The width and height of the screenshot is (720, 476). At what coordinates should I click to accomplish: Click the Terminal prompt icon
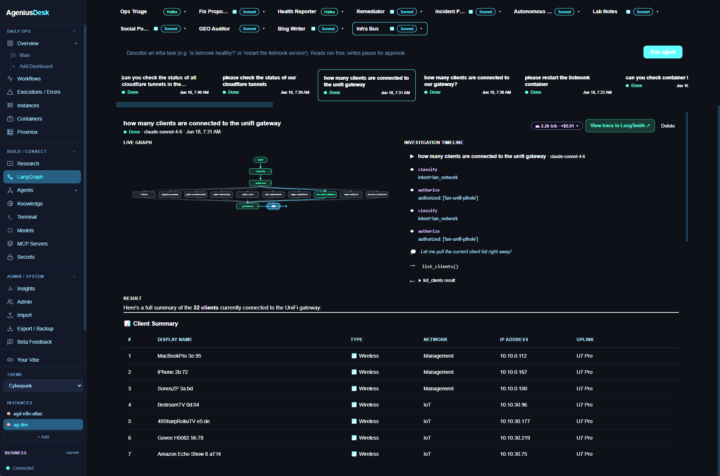tap(10, 217)
